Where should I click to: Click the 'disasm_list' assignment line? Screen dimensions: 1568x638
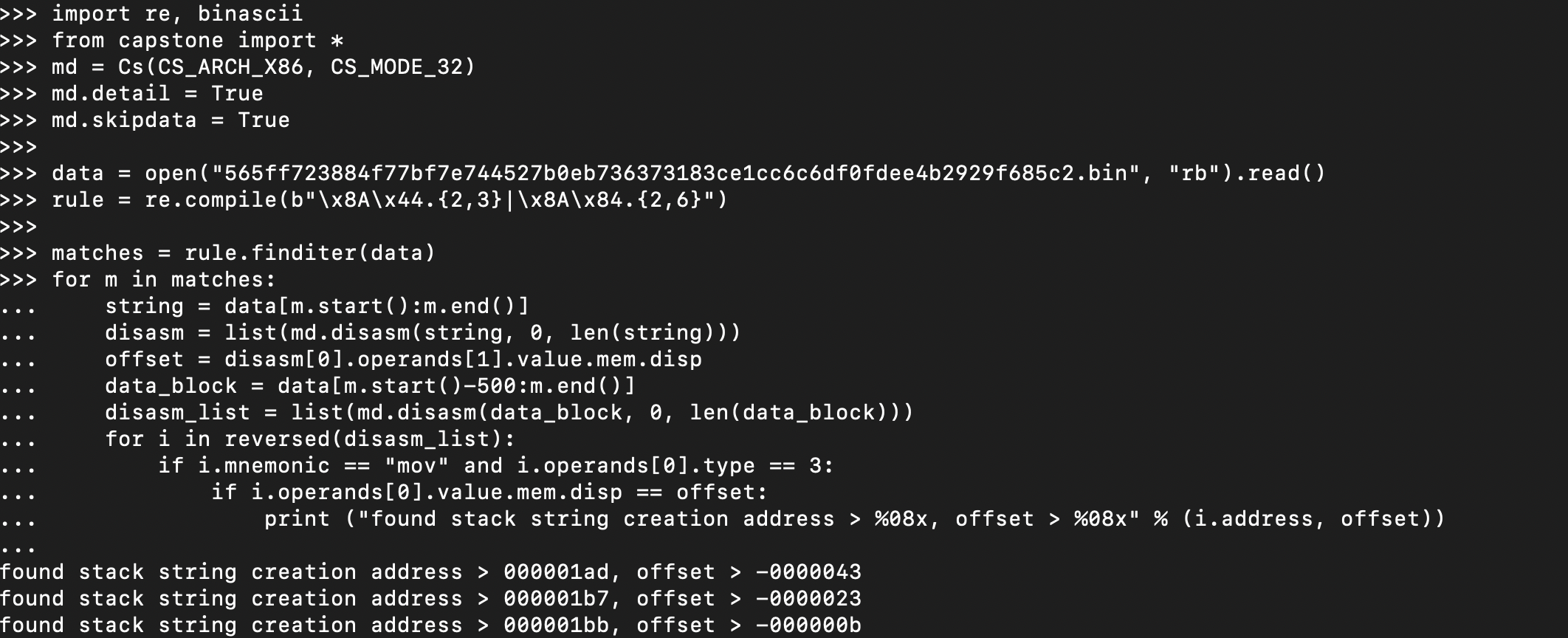pyautogui.click(x=509, y=413)
